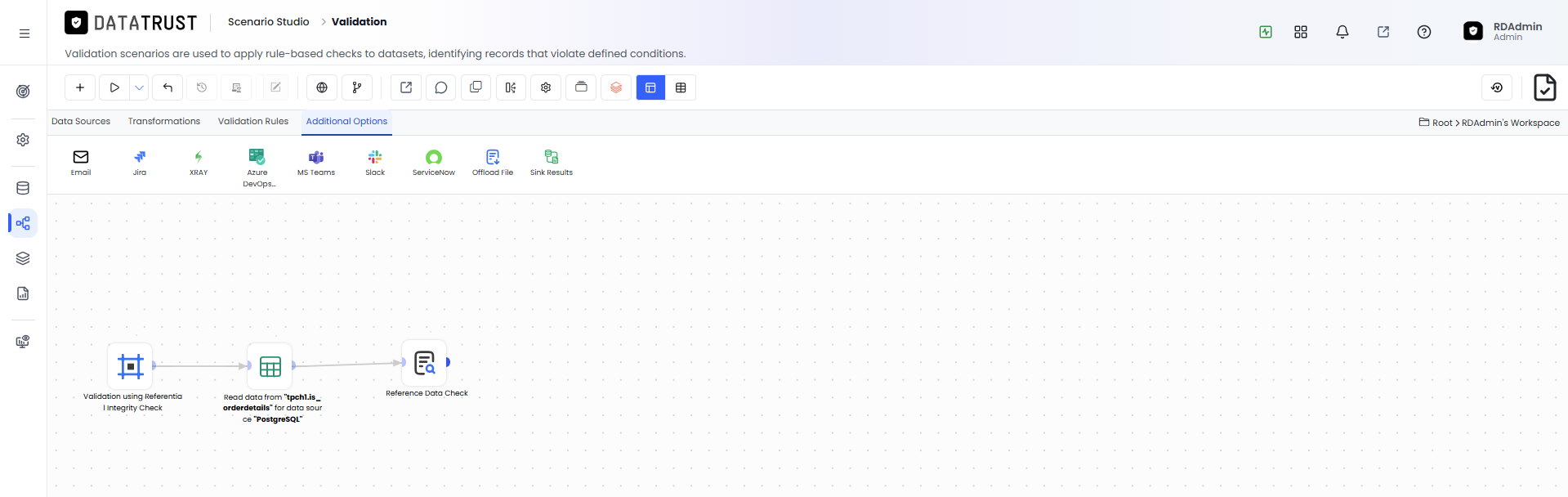Switch to the canvas layout view
The height and width of the screenshot is (497, 1568).
650,87
